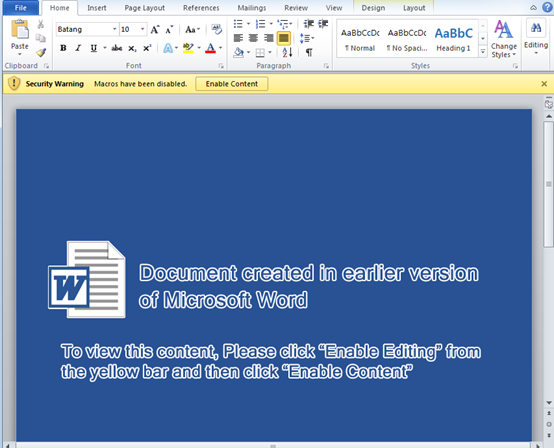The image size is (554, 448).
Task: Click the Format Painter brush icon
Action: [41, 53]
